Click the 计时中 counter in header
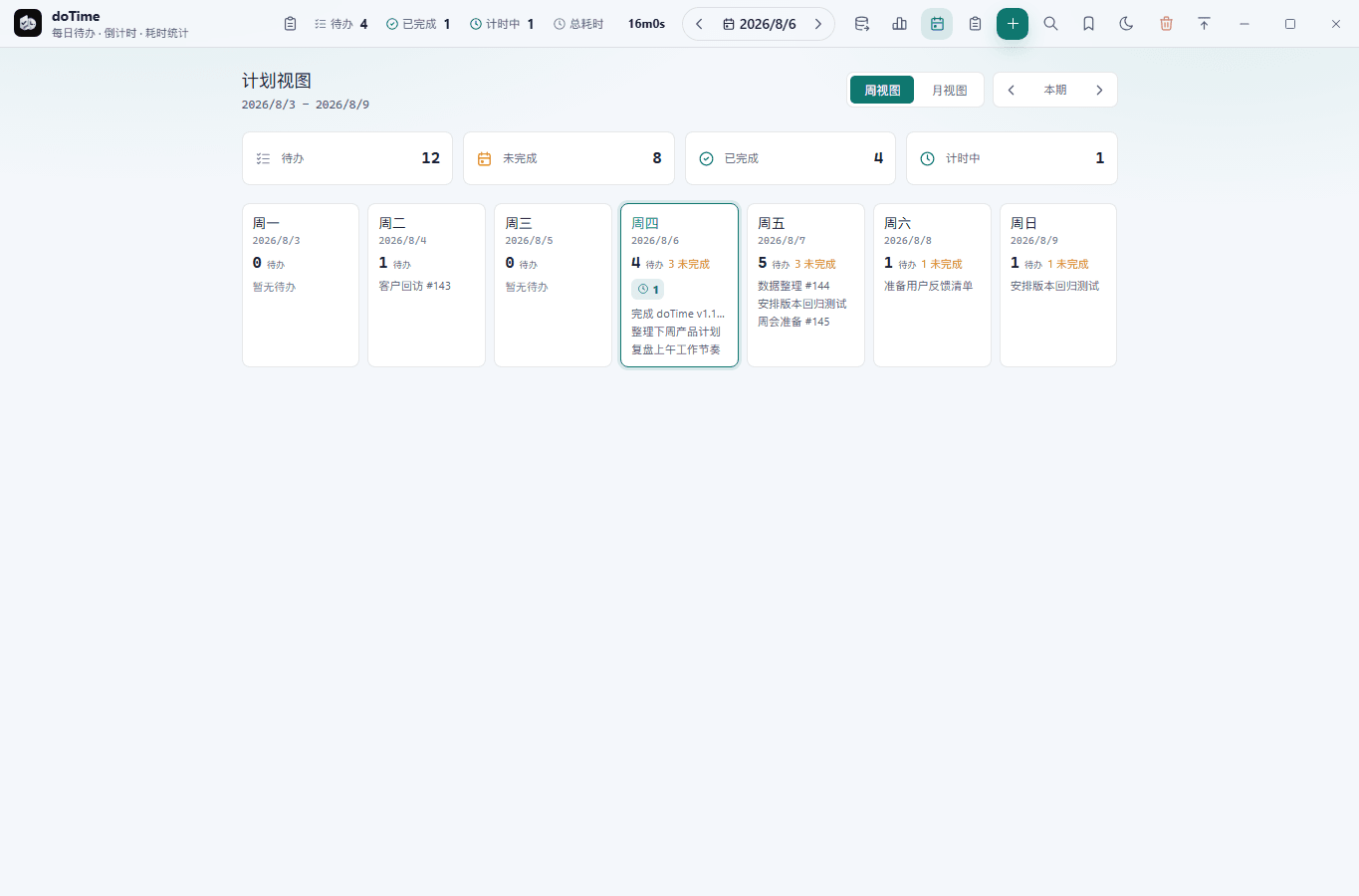This screenshot has width=1359, height=896. (502, 24)
